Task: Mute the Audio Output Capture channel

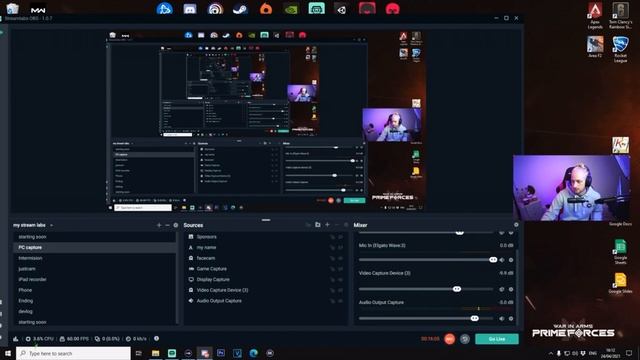Action: [502, 318]
